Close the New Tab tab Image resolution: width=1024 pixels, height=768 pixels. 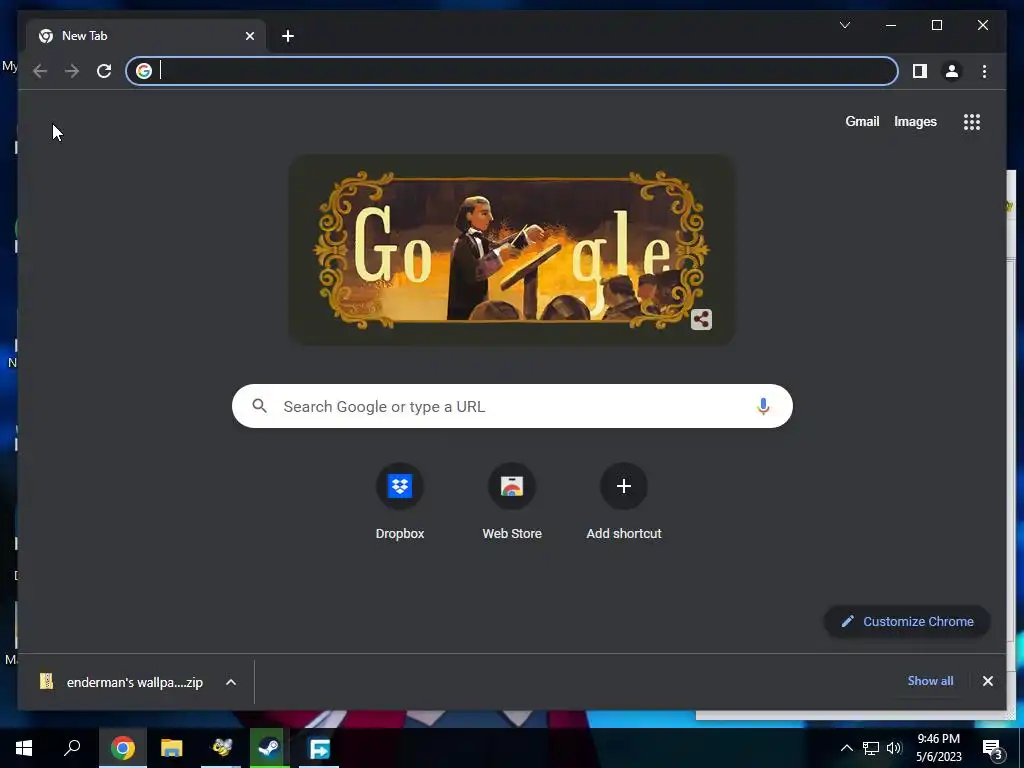(249, 36)
